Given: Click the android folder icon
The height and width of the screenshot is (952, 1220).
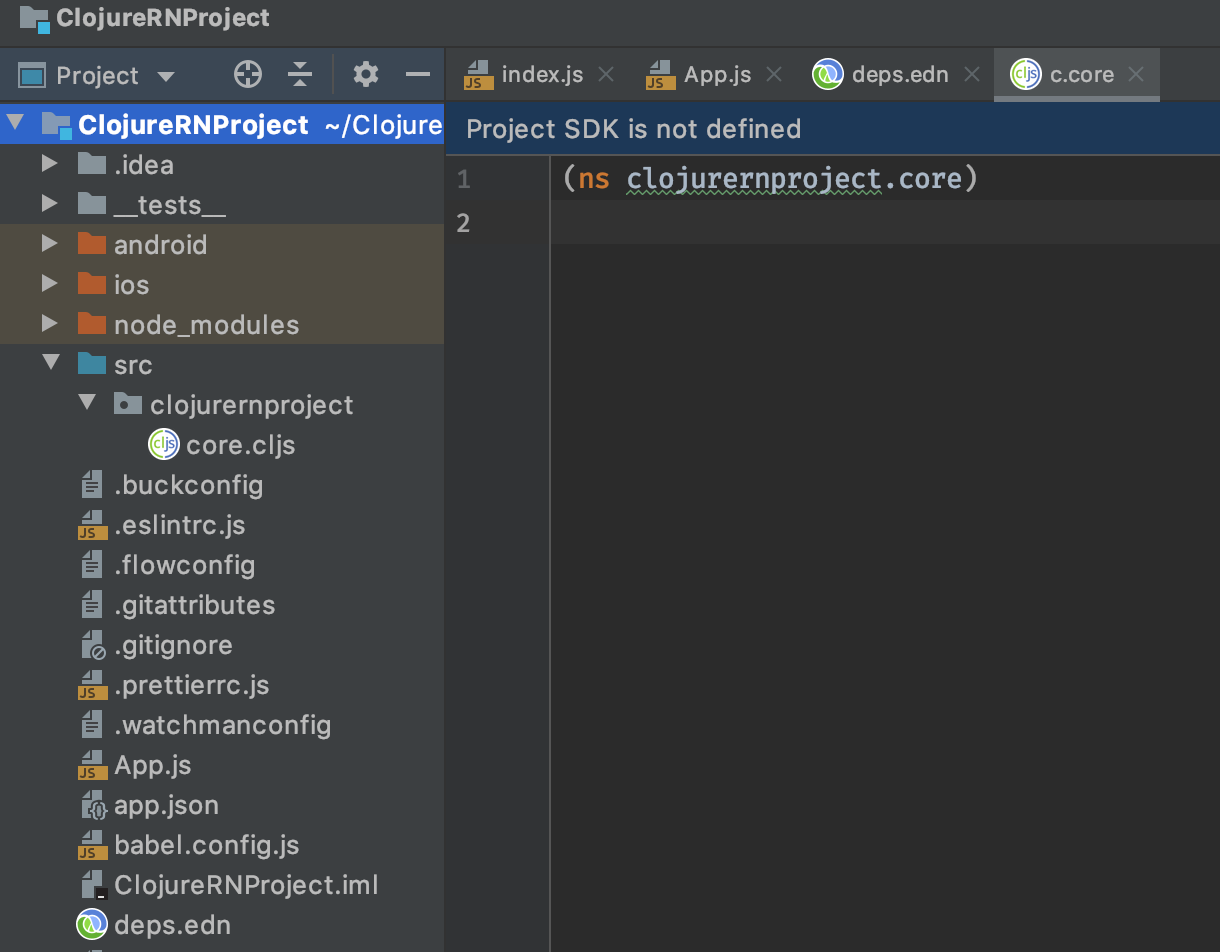Looking at the screenshot, I should (92, 244).
